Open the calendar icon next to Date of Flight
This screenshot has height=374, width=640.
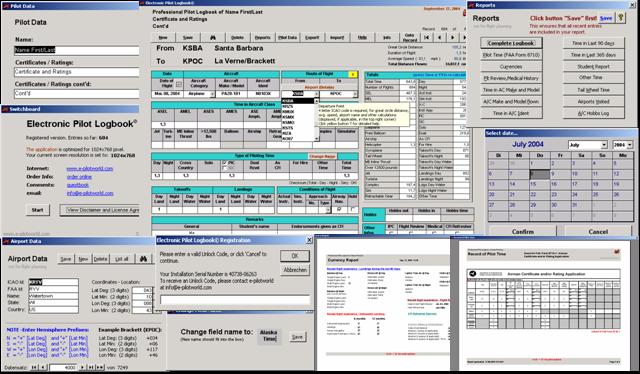178,85
